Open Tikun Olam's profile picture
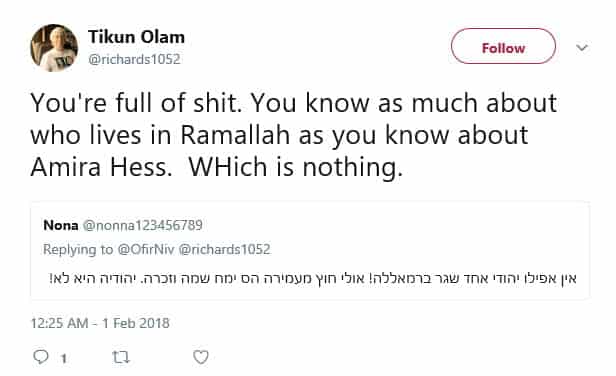This screenshot has width=616, height=376. (x=54, y=48)
